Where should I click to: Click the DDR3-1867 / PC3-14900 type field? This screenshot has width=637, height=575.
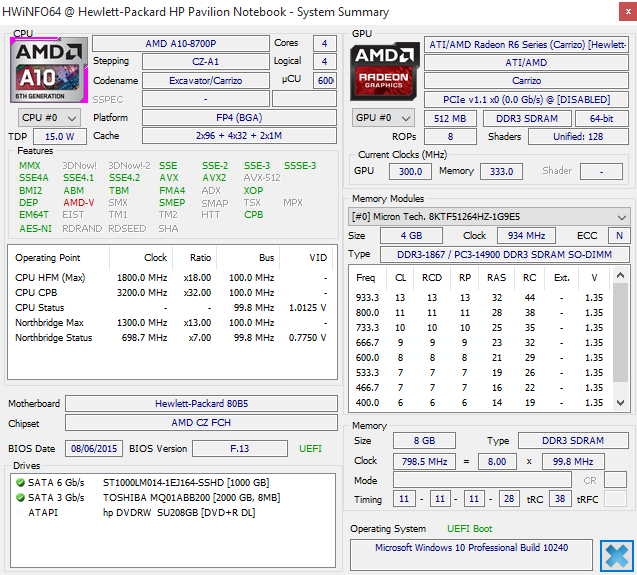coord(505,255)
